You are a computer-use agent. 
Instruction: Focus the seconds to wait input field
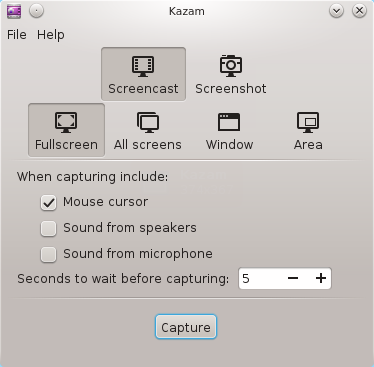tap(262, 278)
